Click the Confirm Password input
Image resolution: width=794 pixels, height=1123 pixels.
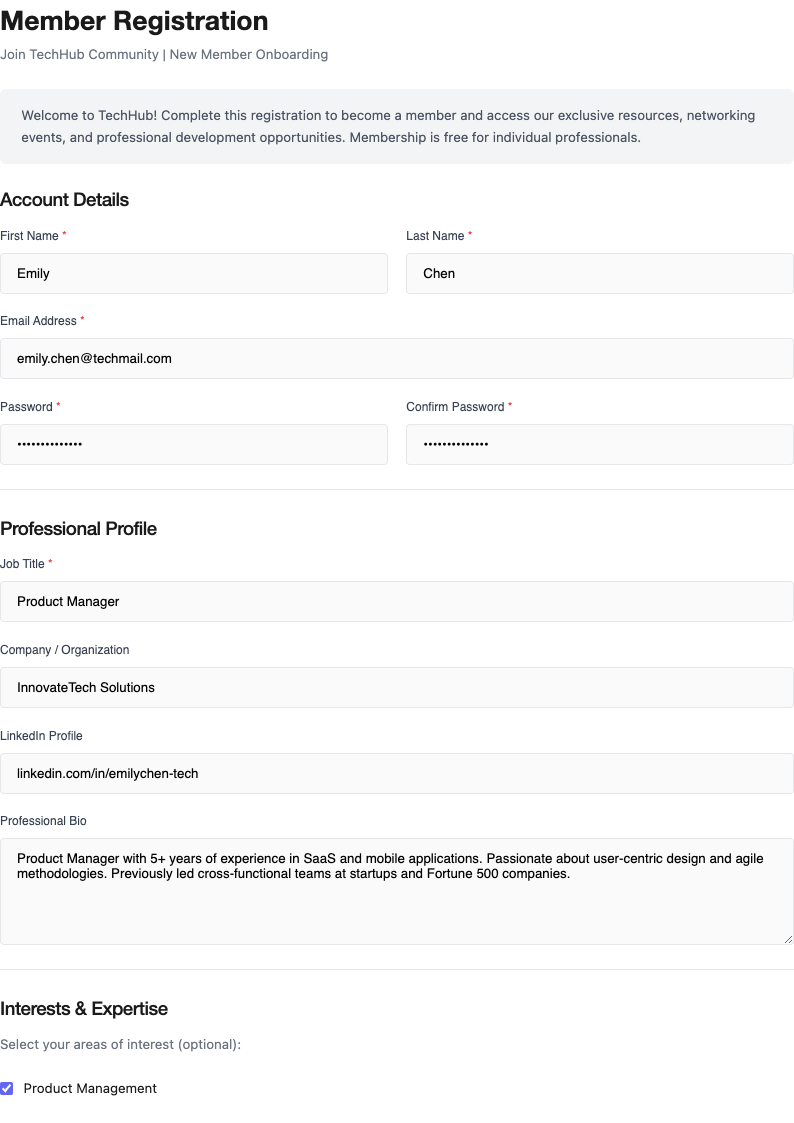[599, 444]
